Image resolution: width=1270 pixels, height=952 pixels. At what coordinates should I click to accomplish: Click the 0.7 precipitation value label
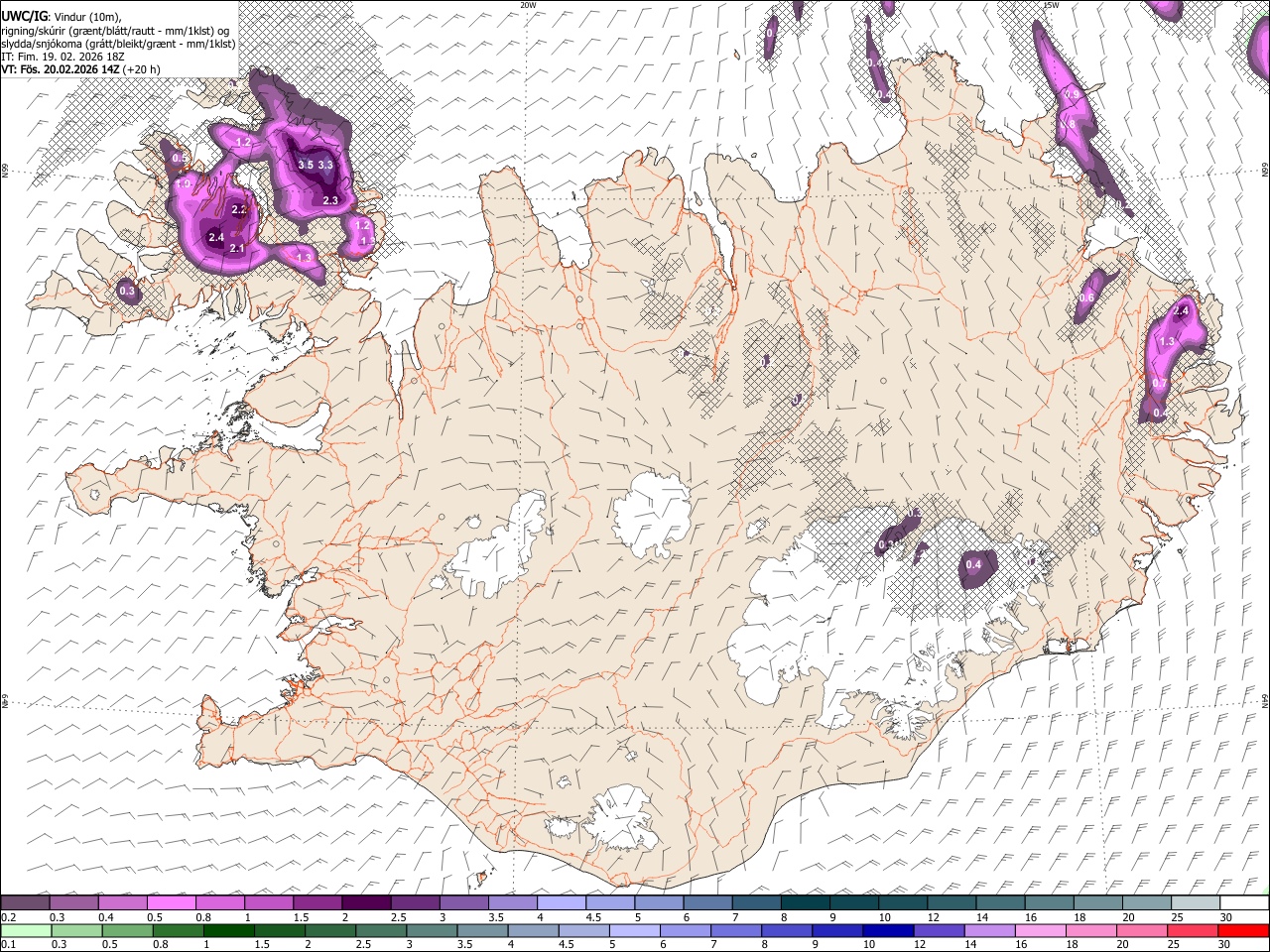click(x=1160, y=383)
